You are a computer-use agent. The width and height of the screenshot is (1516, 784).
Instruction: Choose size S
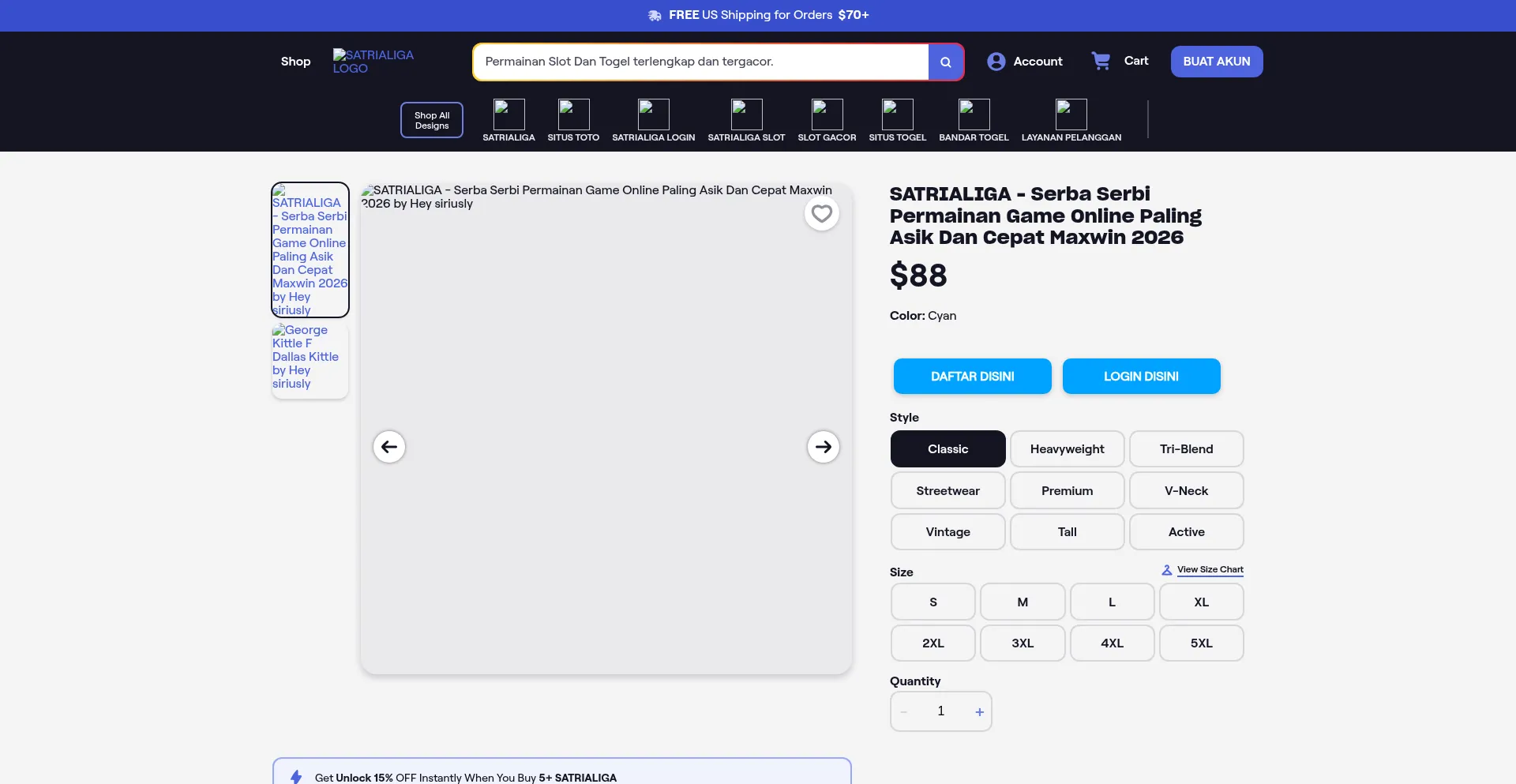click(x=933, y=602)
